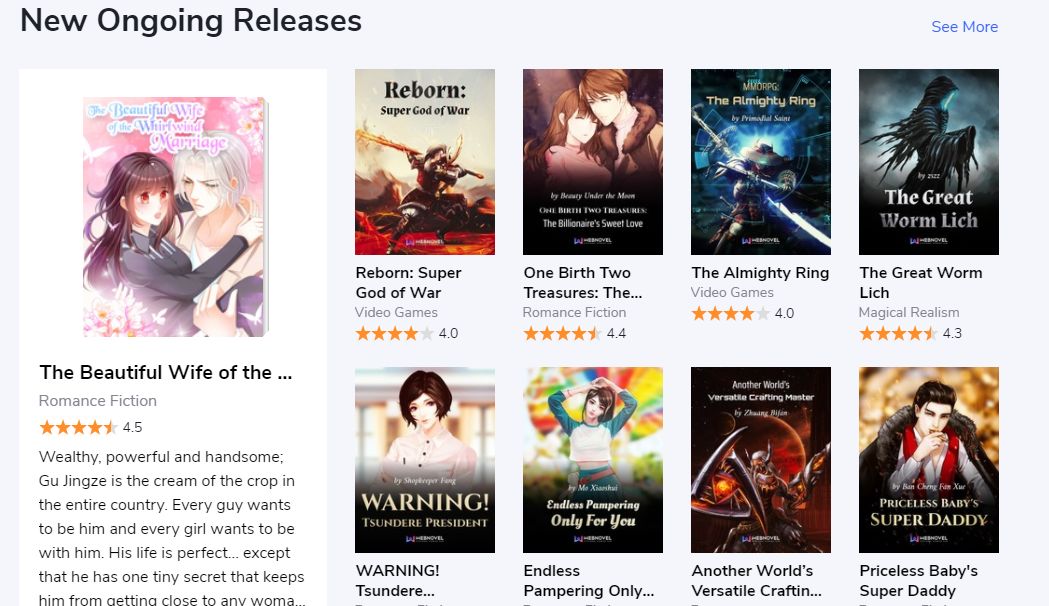Open the Reborn: Super God of War title link
This screenshot has height=606, width=1049.
(x=408, y=282)
